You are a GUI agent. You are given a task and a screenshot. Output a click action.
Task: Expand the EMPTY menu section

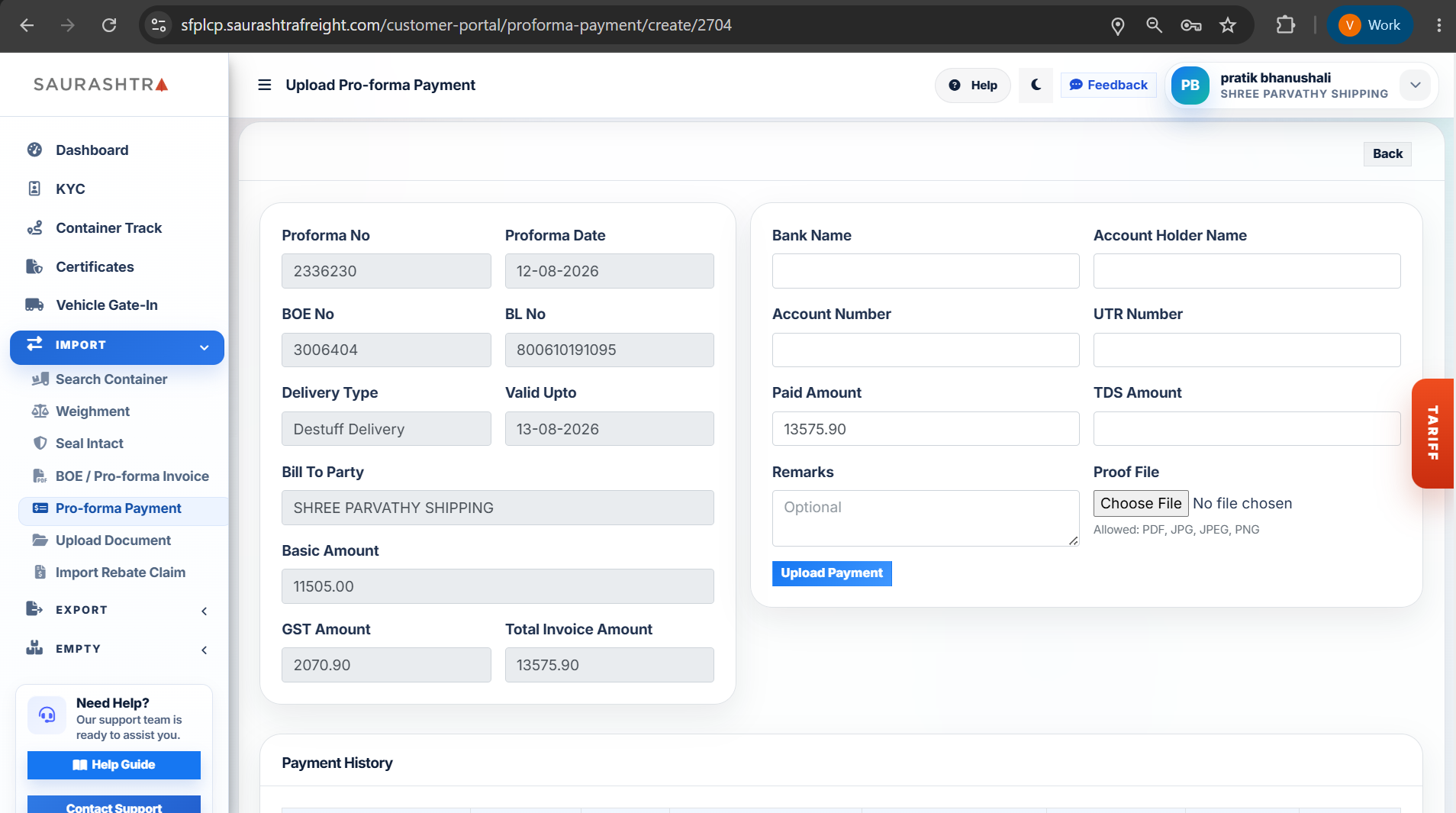117,648
